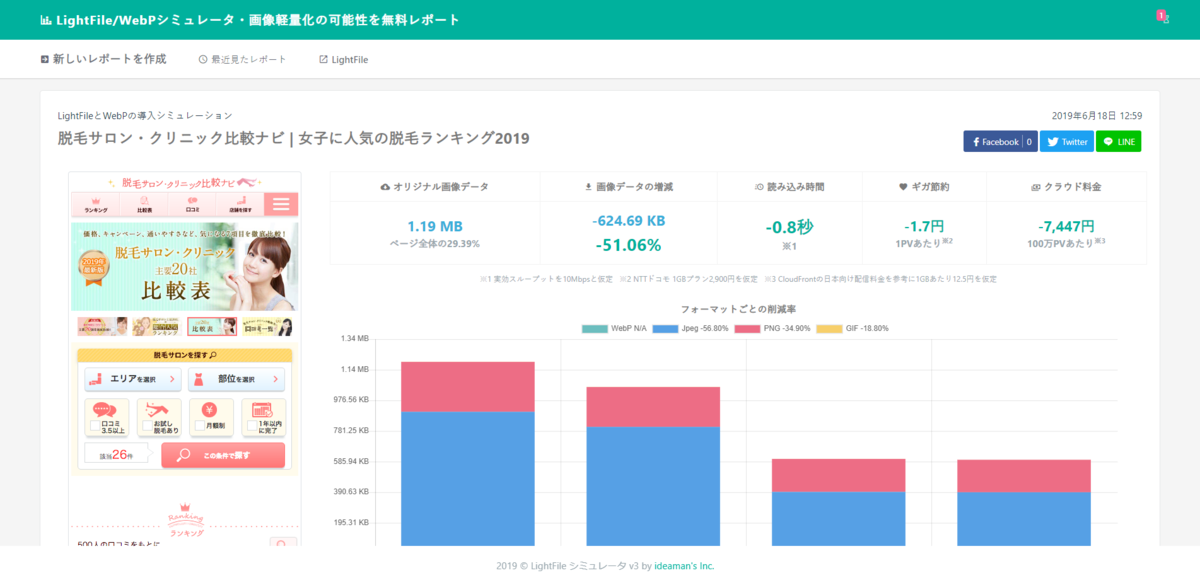Screen dimensions: 1200x585
Task: Share the report on Facebook
Action: point(1000,142)
